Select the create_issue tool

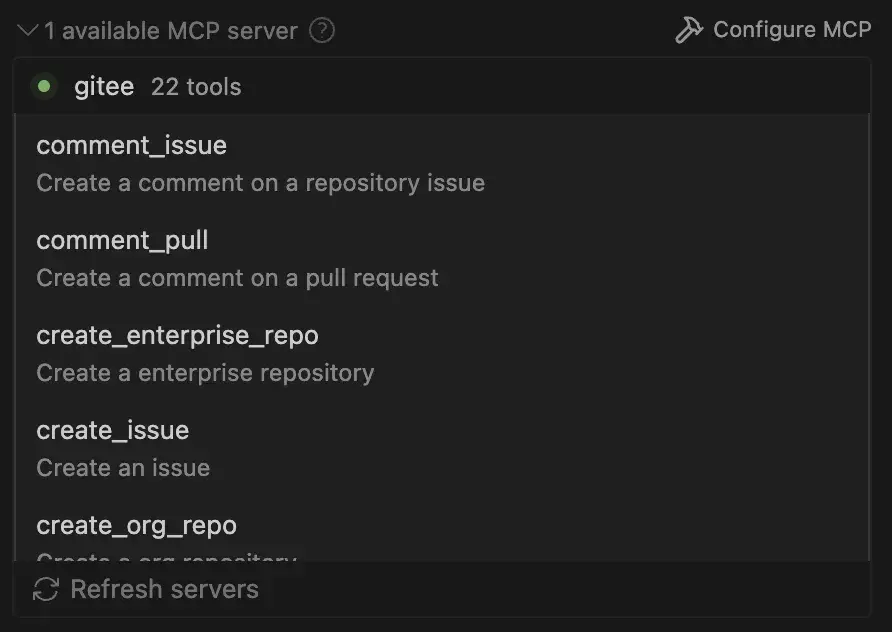(x=113, y=430)
